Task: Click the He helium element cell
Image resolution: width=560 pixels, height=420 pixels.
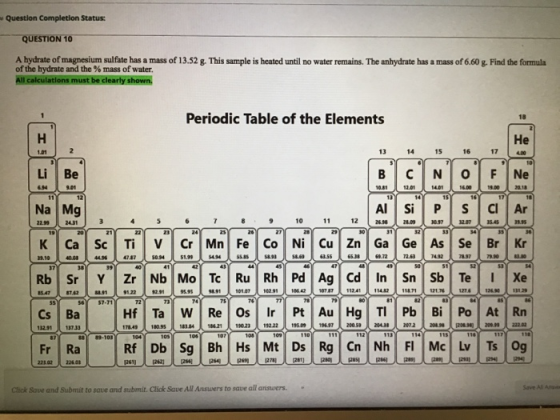Action: [x=521, y=140]
